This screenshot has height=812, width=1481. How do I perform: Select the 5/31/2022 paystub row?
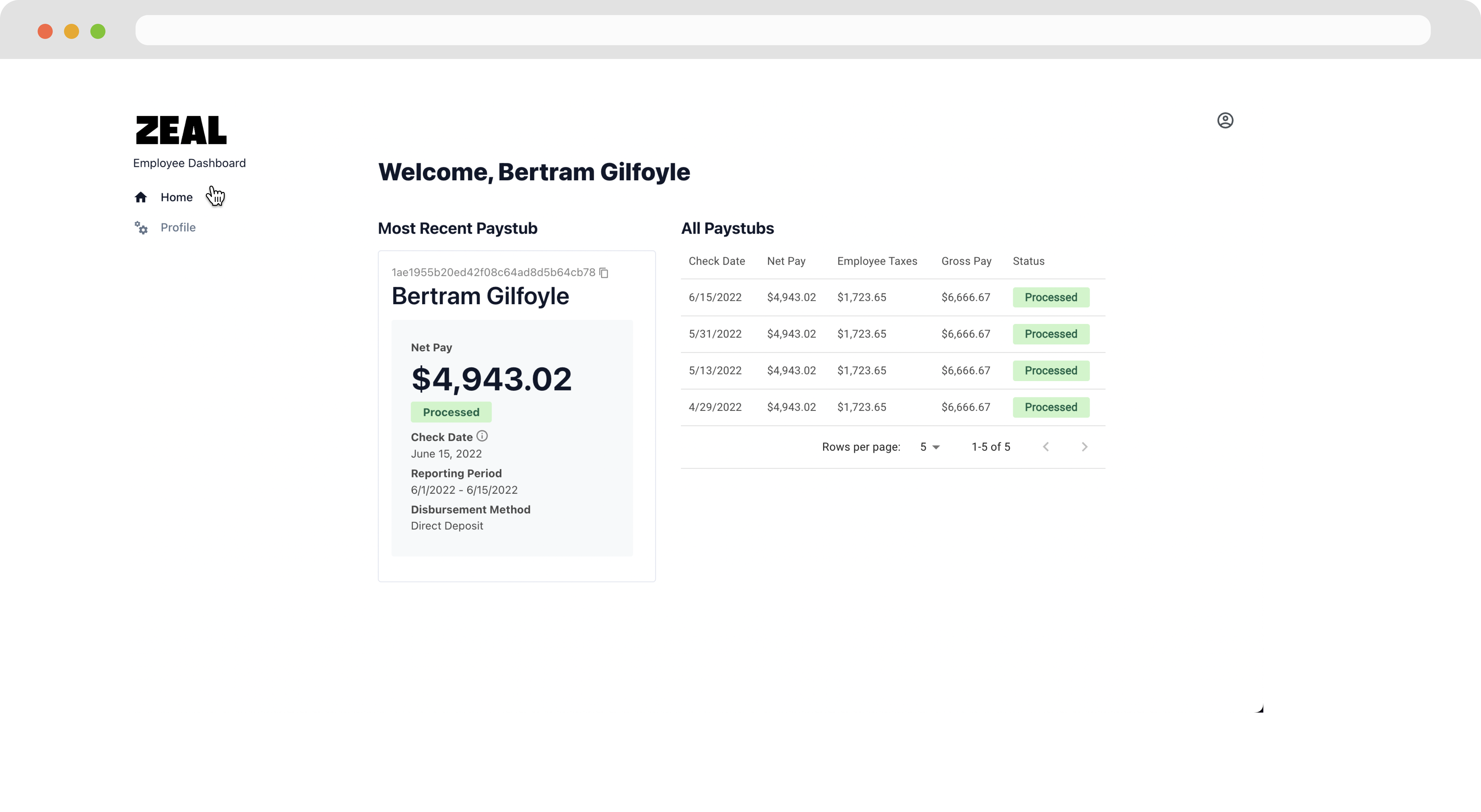pos(715,334)
